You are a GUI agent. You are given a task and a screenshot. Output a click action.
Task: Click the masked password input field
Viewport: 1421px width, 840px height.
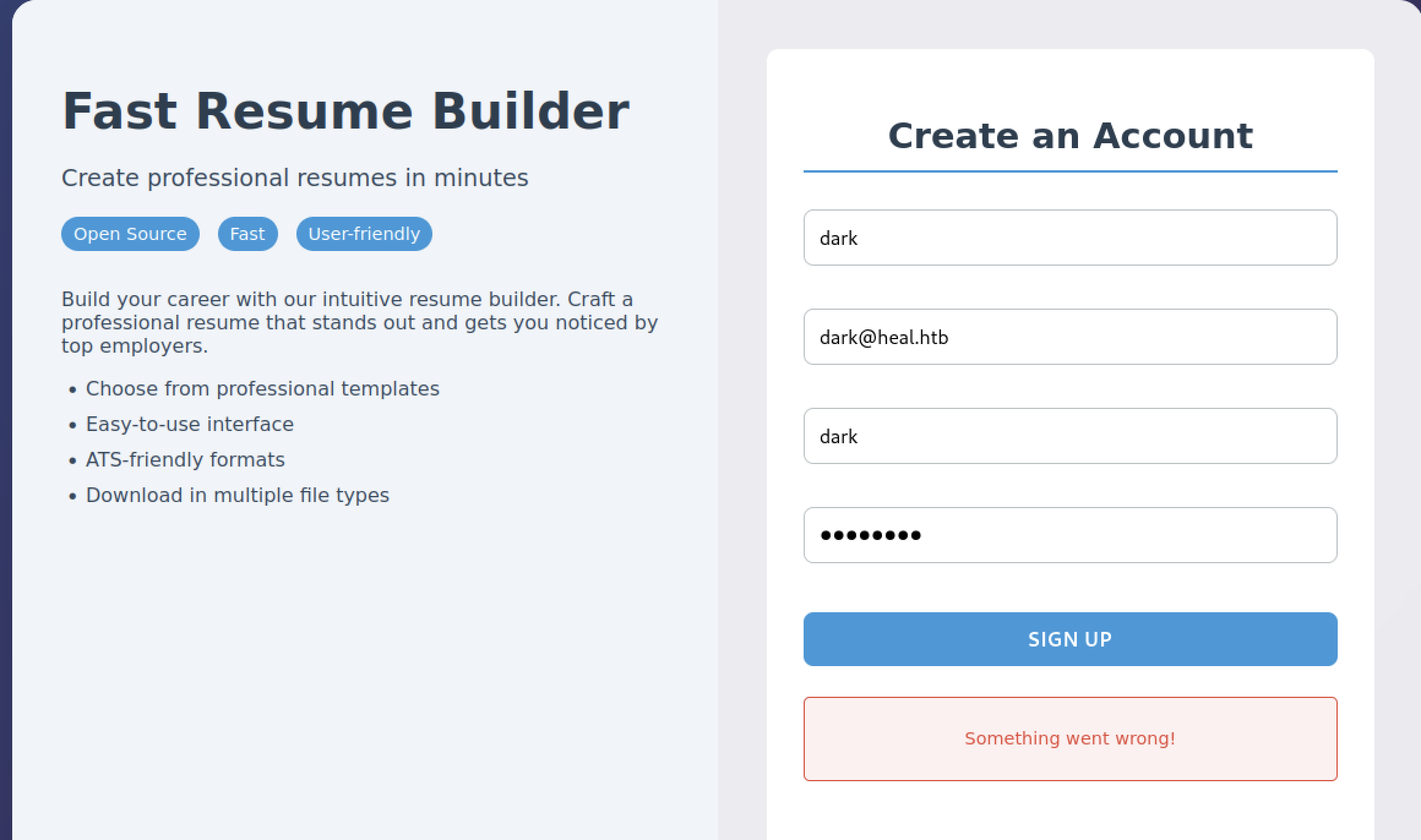point(1069,535)
